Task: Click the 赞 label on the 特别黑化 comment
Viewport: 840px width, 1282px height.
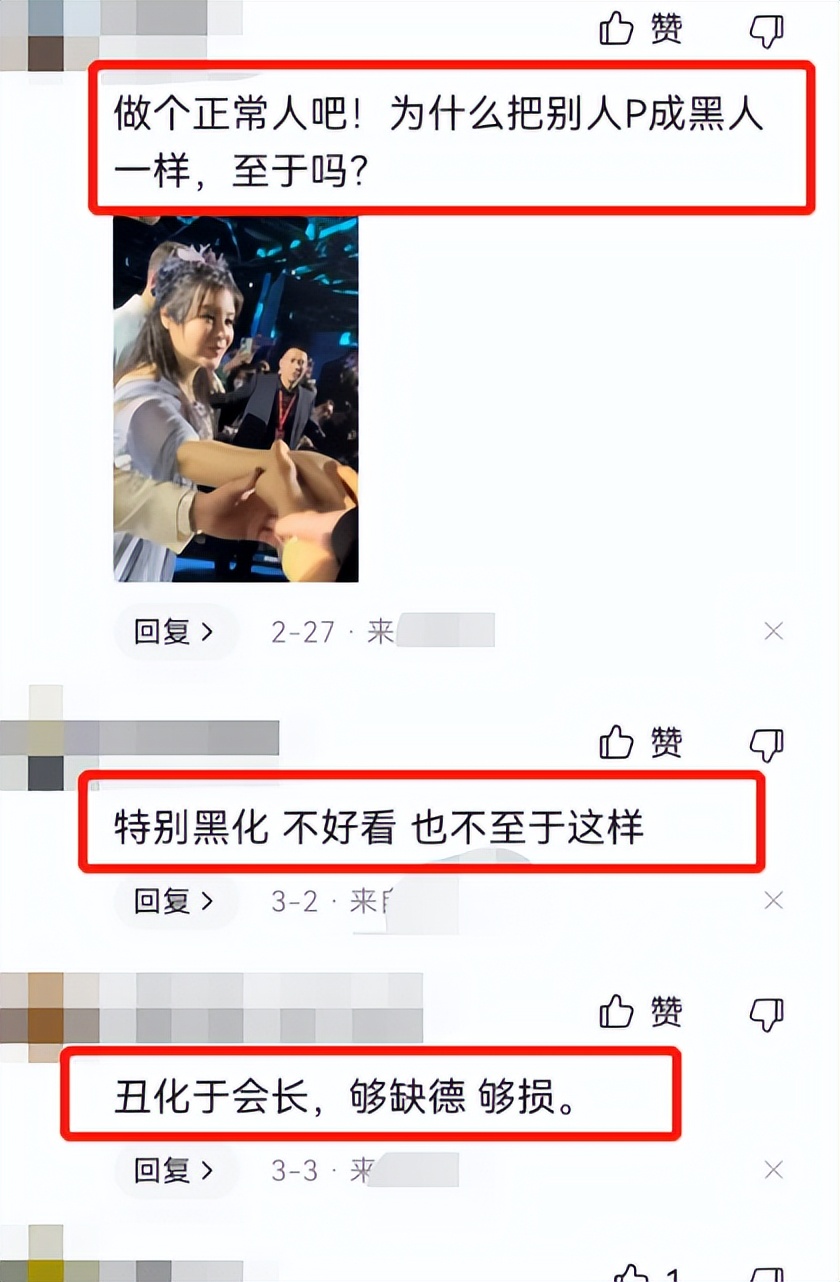Action: pyautogui.click(x=667, y=742)
